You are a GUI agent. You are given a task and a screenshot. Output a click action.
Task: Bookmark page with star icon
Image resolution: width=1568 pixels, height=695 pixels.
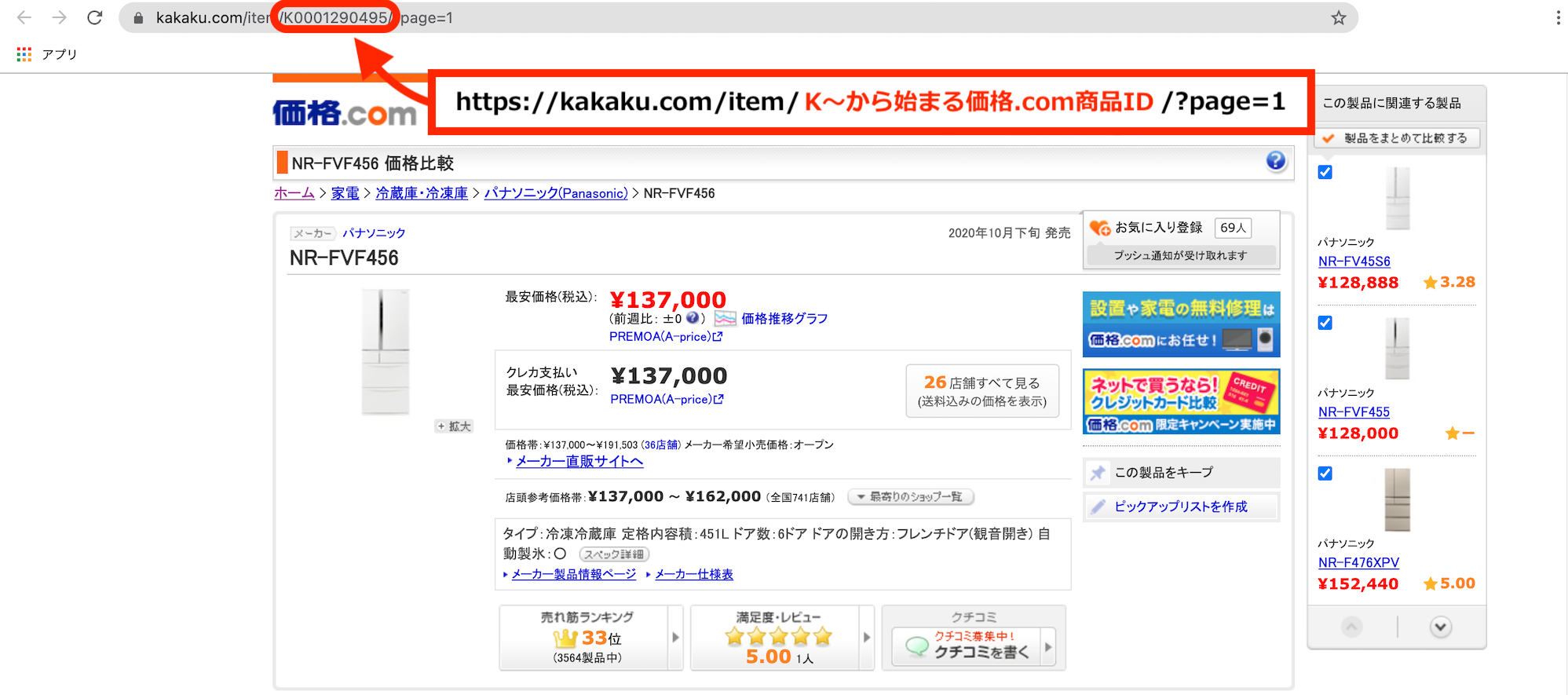(1338, 17)
